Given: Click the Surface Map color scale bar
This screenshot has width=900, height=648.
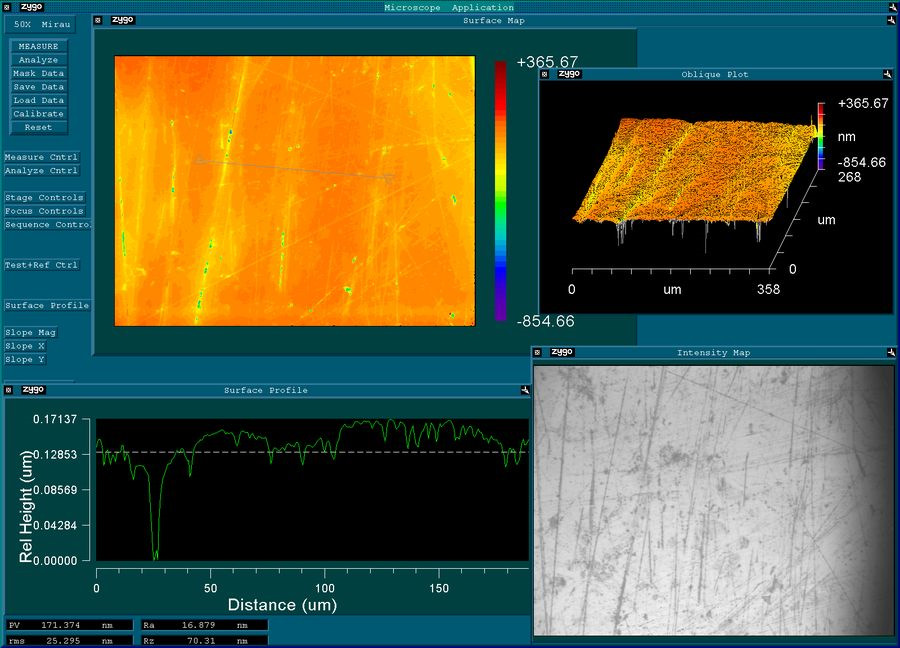Looking at the screenshot, I should point(500,190).
